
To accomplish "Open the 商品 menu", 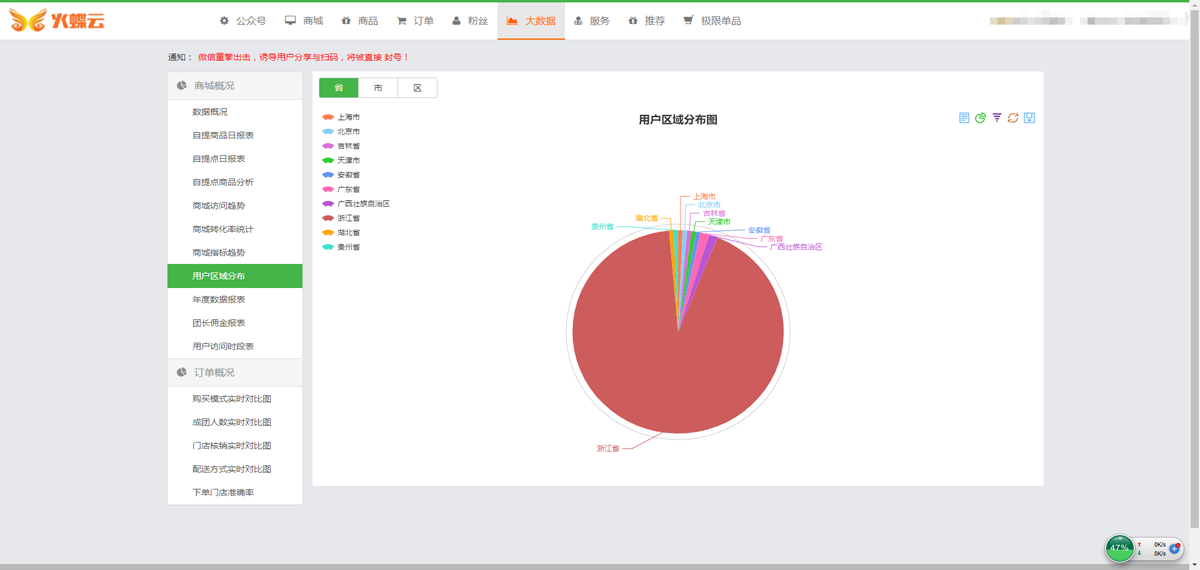I will [x=359, y=21].
